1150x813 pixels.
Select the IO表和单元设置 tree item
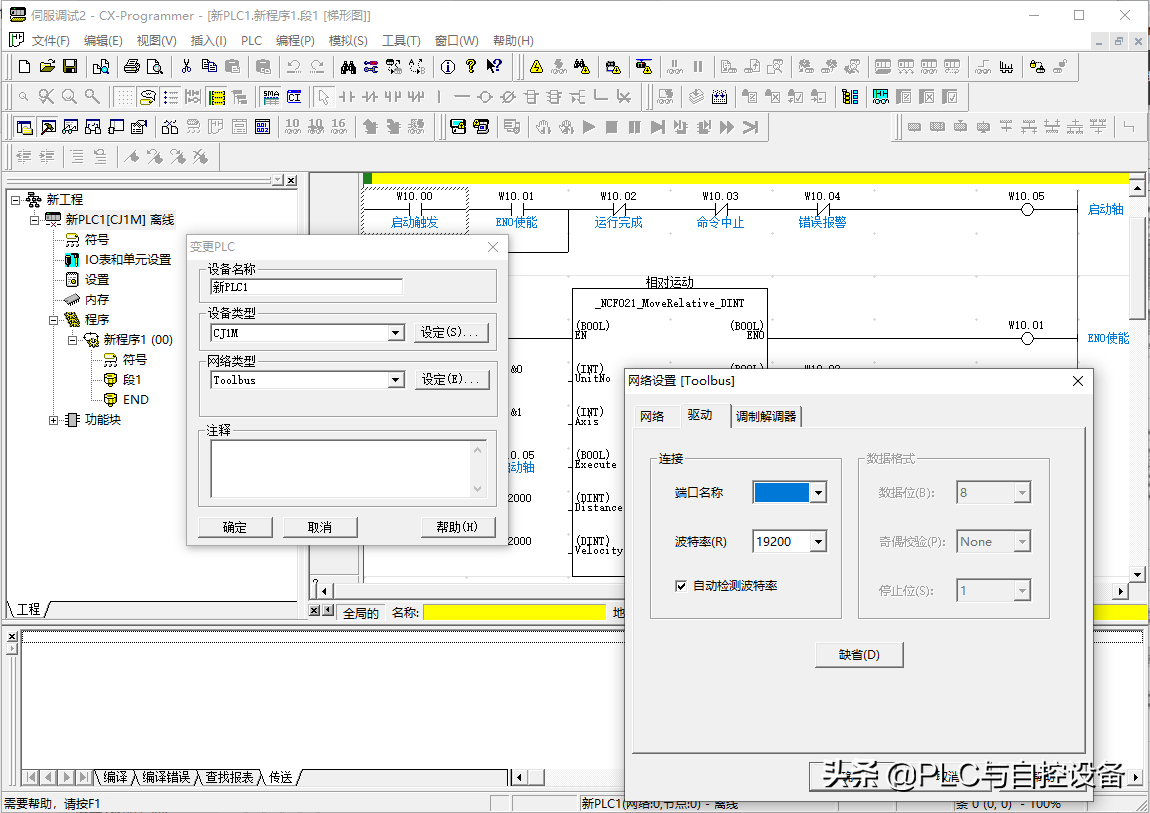click(127, 260)
